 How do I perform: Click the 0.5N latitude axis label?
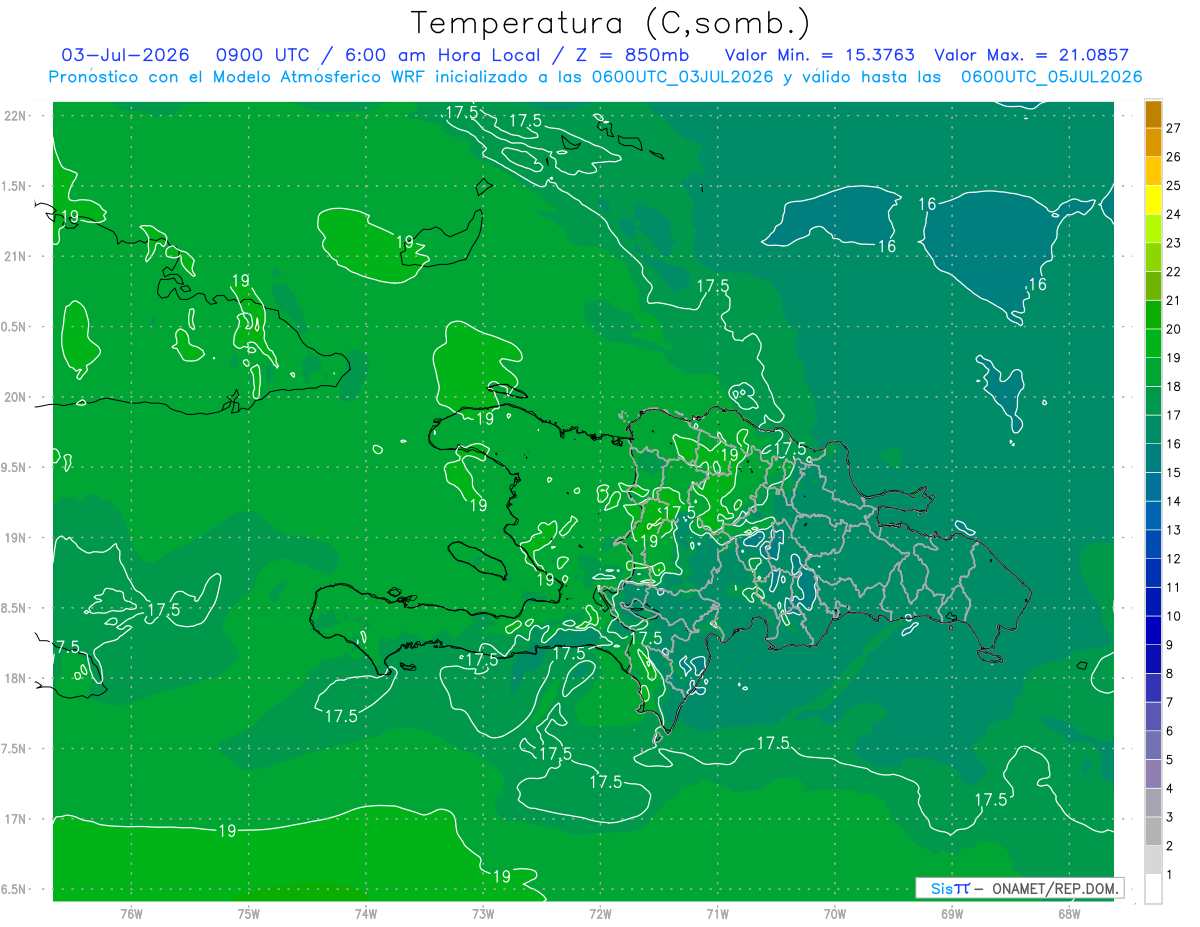coord(14,327)
